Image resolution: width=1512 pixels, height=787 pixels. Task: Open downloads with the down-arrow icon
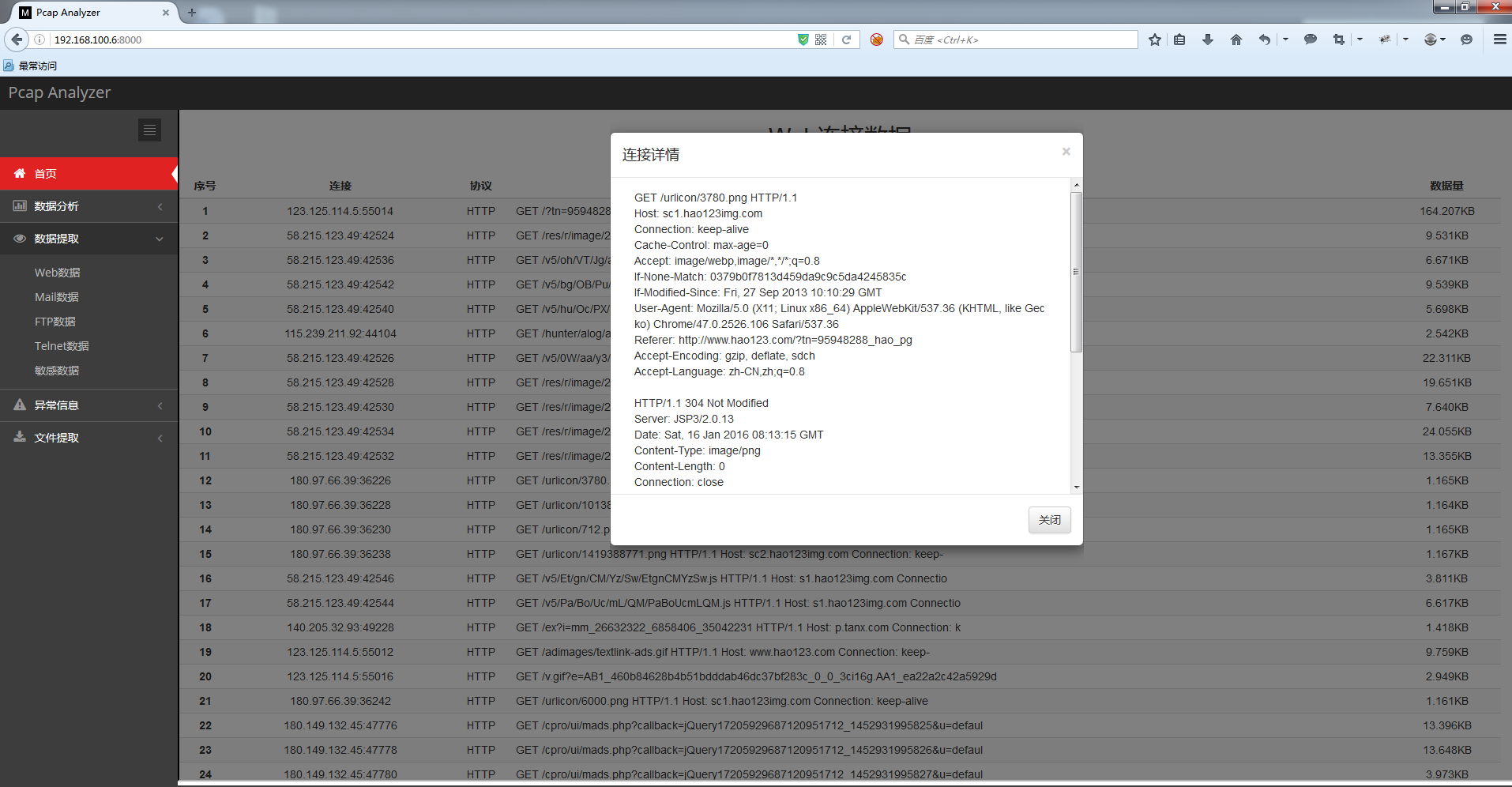[1207, 39]
